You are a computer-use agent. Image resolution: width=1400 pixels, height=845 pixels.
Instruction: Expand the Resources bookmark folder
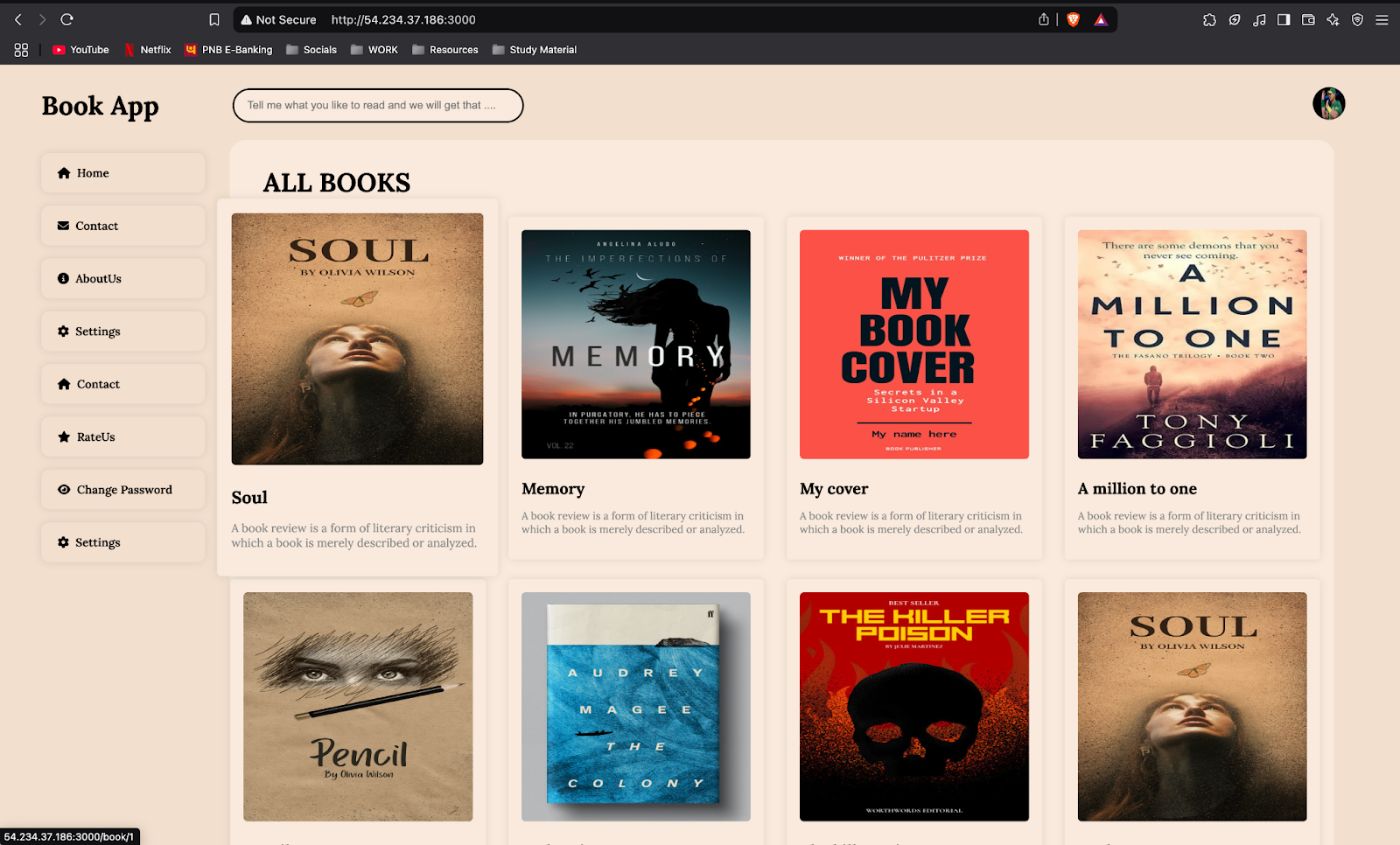[x=445, y=49]
